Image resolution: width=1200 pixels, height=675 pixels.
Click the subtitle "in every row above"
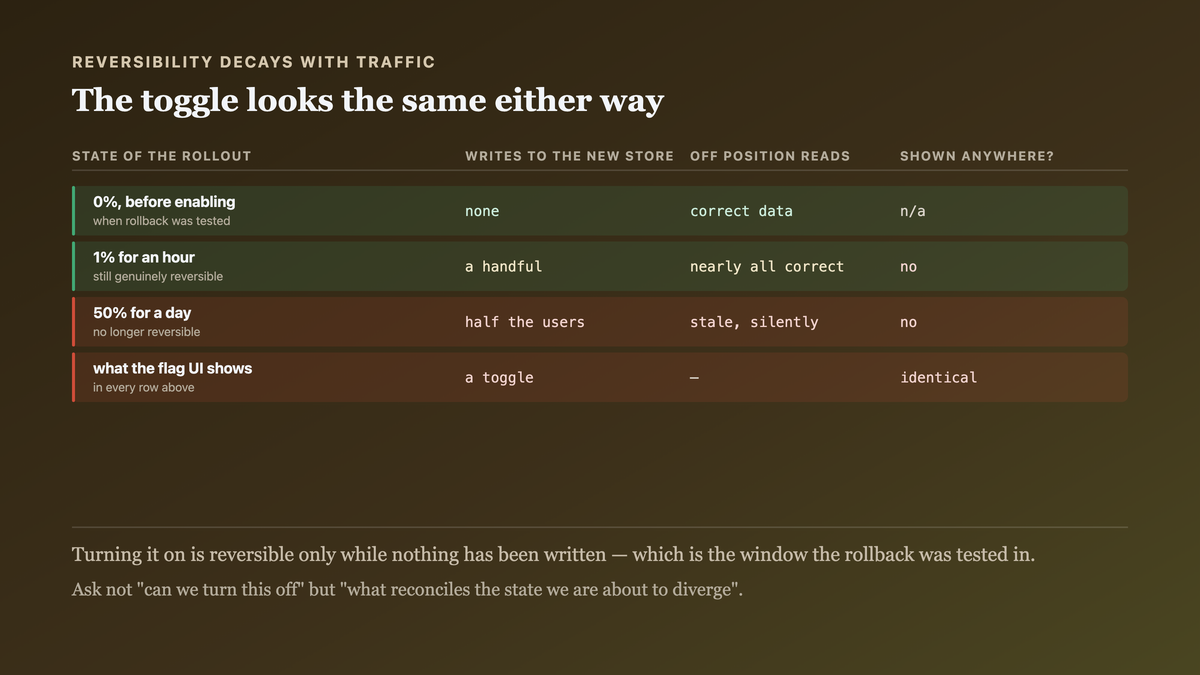coord(143,388)
